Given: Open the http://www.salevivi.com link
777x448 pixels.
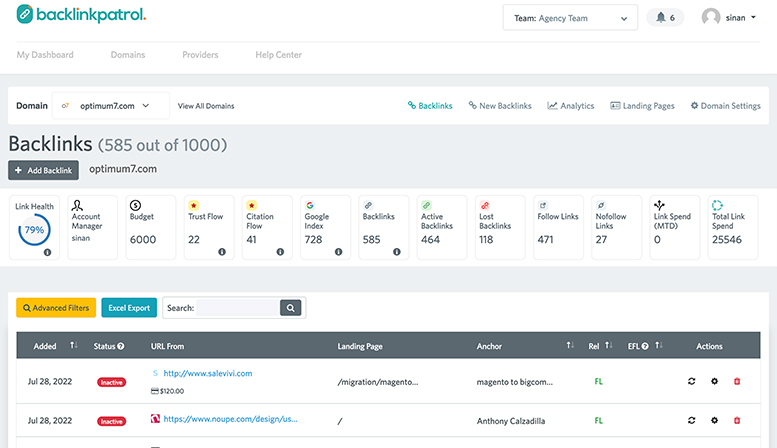Looking at the screenshot, I should tap(208, 373).
